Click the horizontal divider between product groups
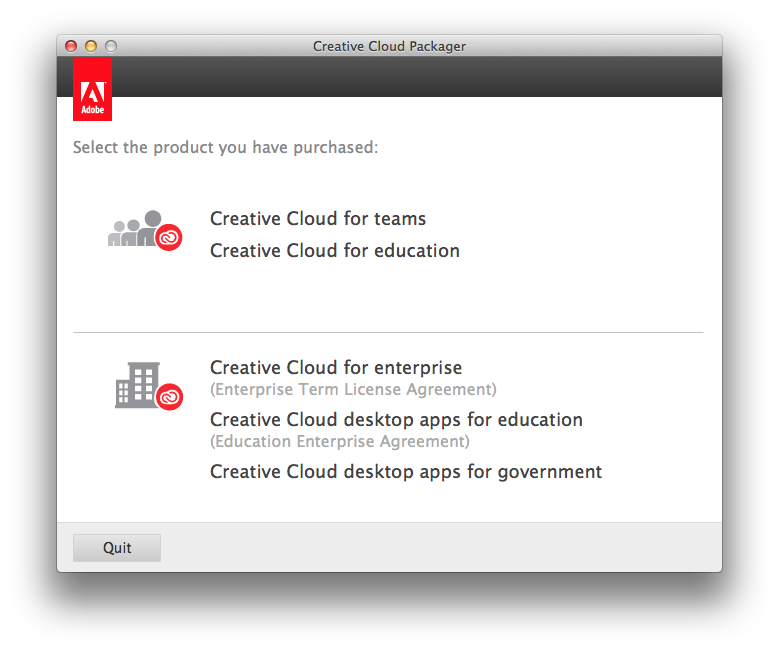Viewport: 779px width, 651px height. (x=388, y=332)
